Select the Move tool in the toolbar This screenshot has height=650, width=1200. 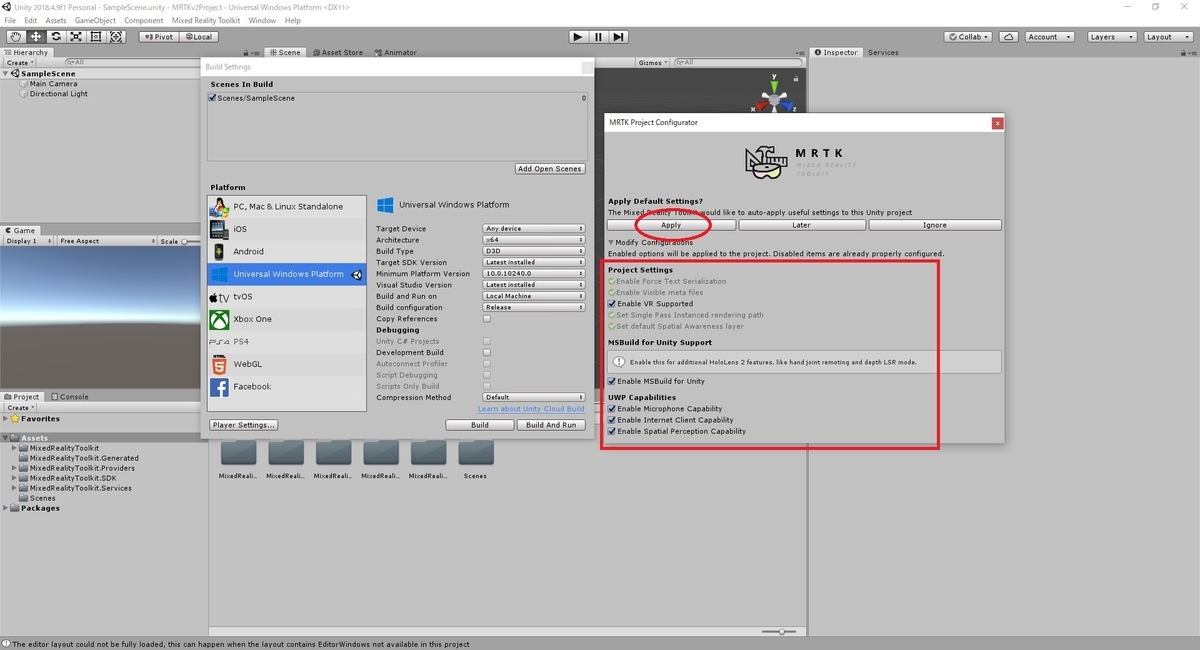[35, 37]
